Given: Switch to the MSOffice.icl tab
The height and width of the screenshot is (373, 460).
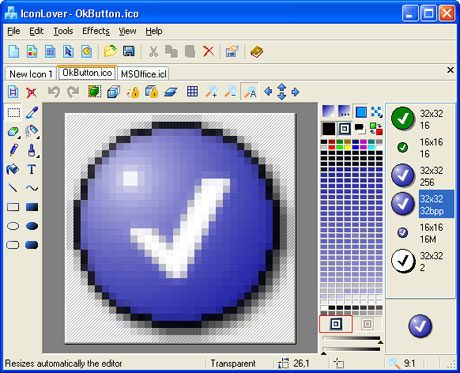Looking at the screenshot, I should point(143,74).
